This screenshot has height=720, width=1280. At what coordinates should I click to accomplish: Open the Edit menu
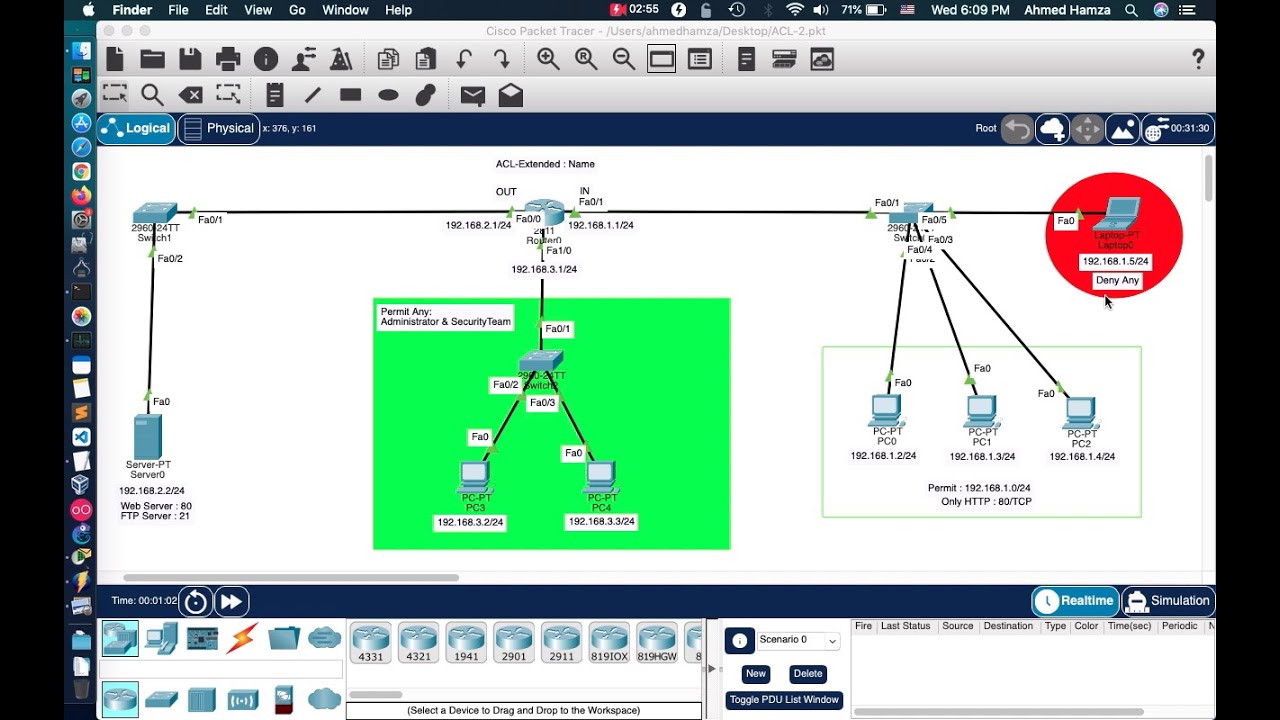(x=216, y=10)
